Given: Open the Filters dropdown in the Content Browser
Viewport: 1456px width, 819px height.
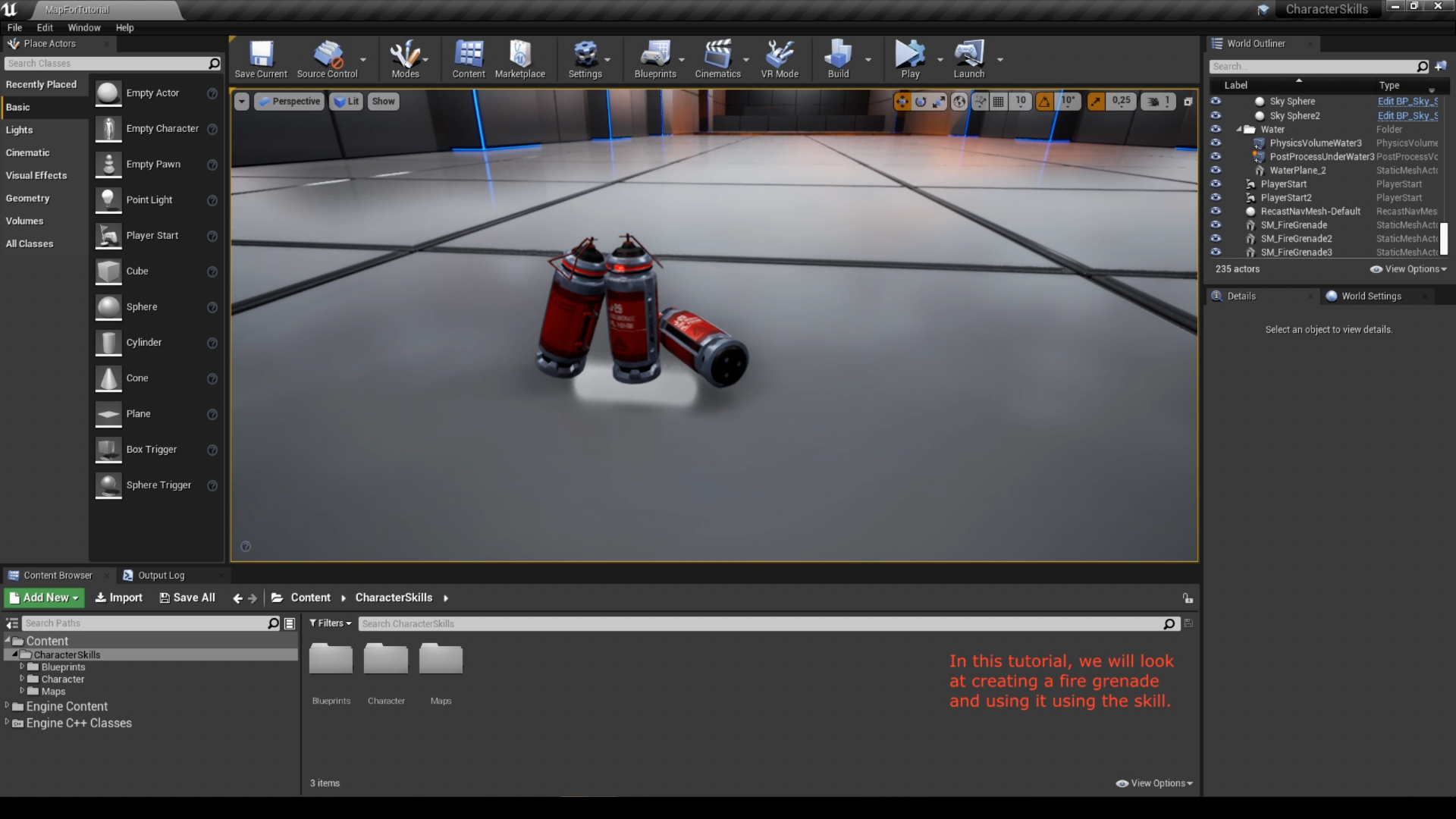Looking at the screenshot, I should pyautogui.click(x=331, y=623).
